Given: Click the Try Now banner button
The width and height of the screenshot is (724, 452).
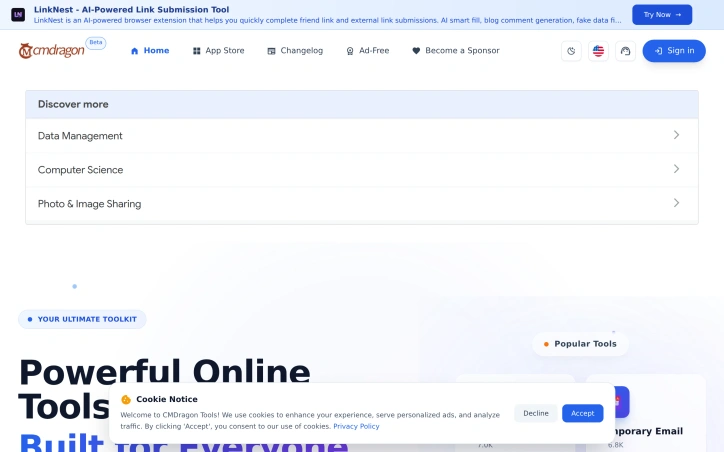Looking at the screenshot, I should coord(662,15).
